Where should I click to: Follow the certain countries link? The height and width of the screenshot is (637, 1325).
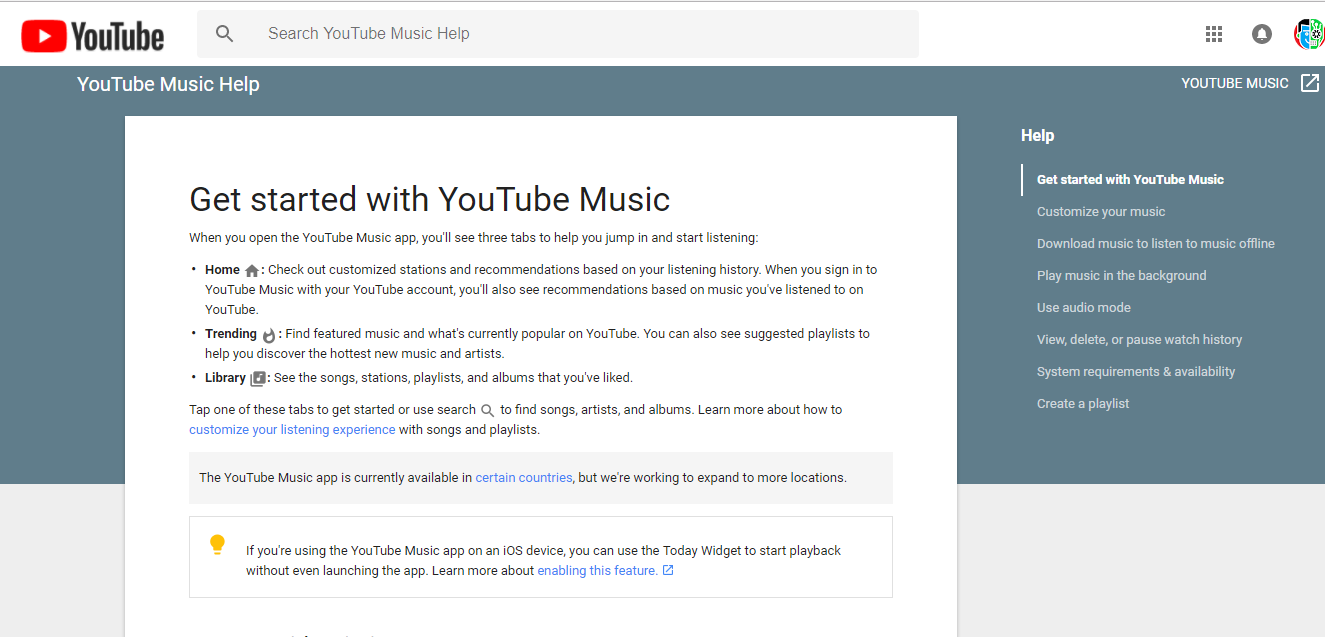click(524, 478)
